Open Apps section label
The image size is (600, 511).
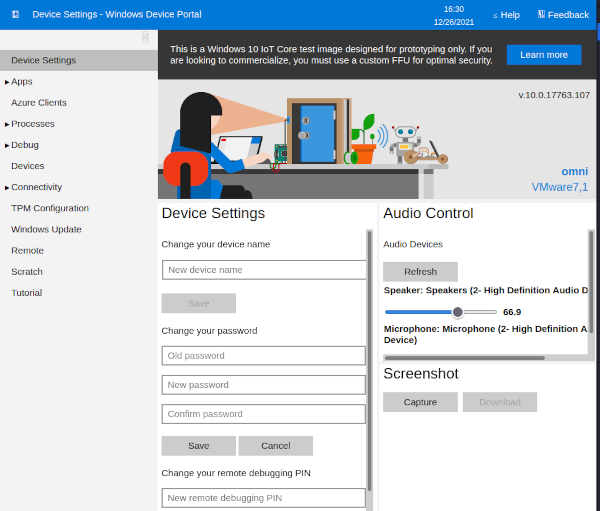tap(22, 82)
